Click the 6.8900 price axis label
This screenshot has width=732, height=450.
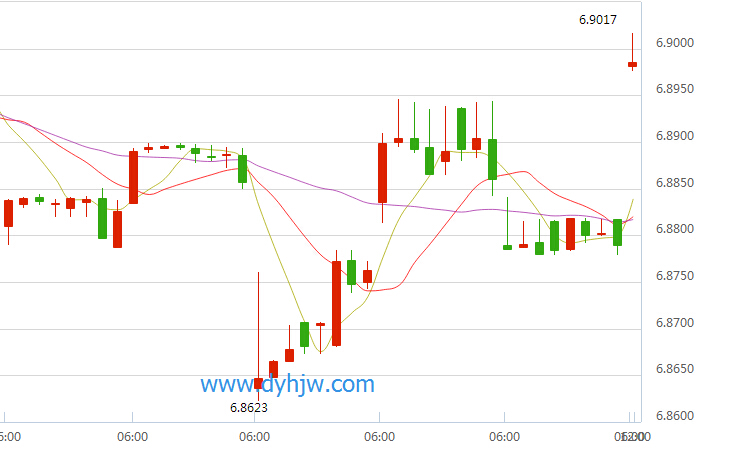(x=675, y=136)
